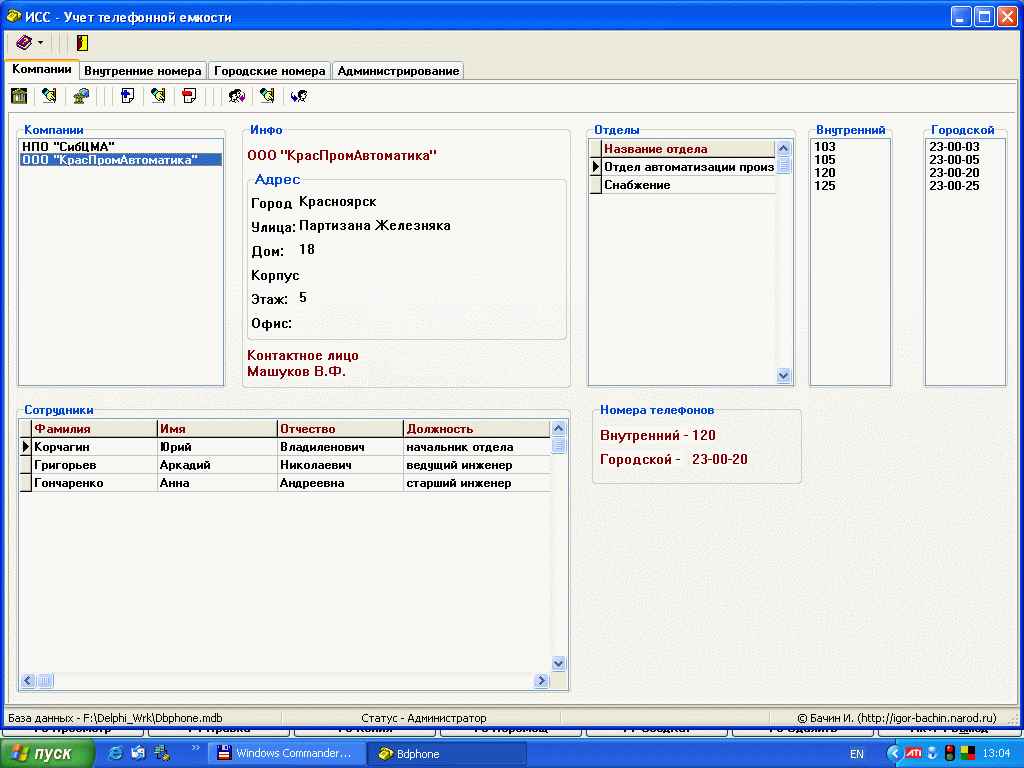Go to the Администрирование tab
This screenshot has width=1024, height=768.
point(398,71)
